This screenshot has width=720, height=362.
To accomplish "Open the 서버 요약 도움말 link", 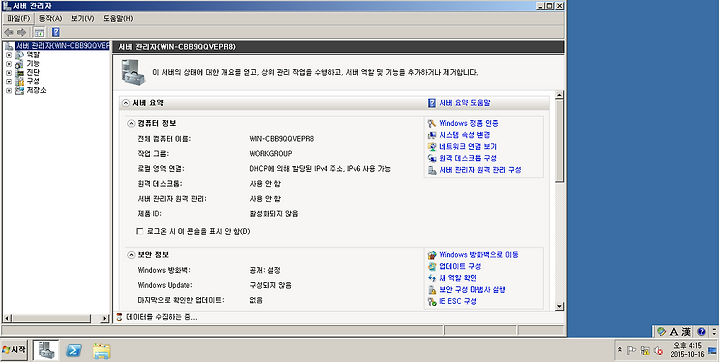I will click(x=464, y=103).
